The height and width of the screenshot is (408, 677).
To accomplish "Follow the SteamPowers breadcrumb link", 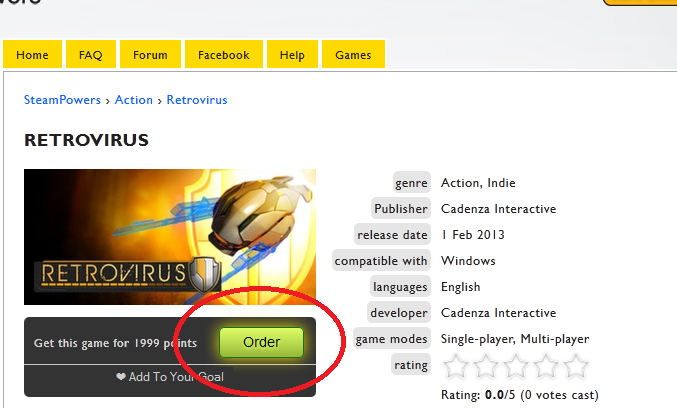I will pyautogui.click(x=62, y=100).
